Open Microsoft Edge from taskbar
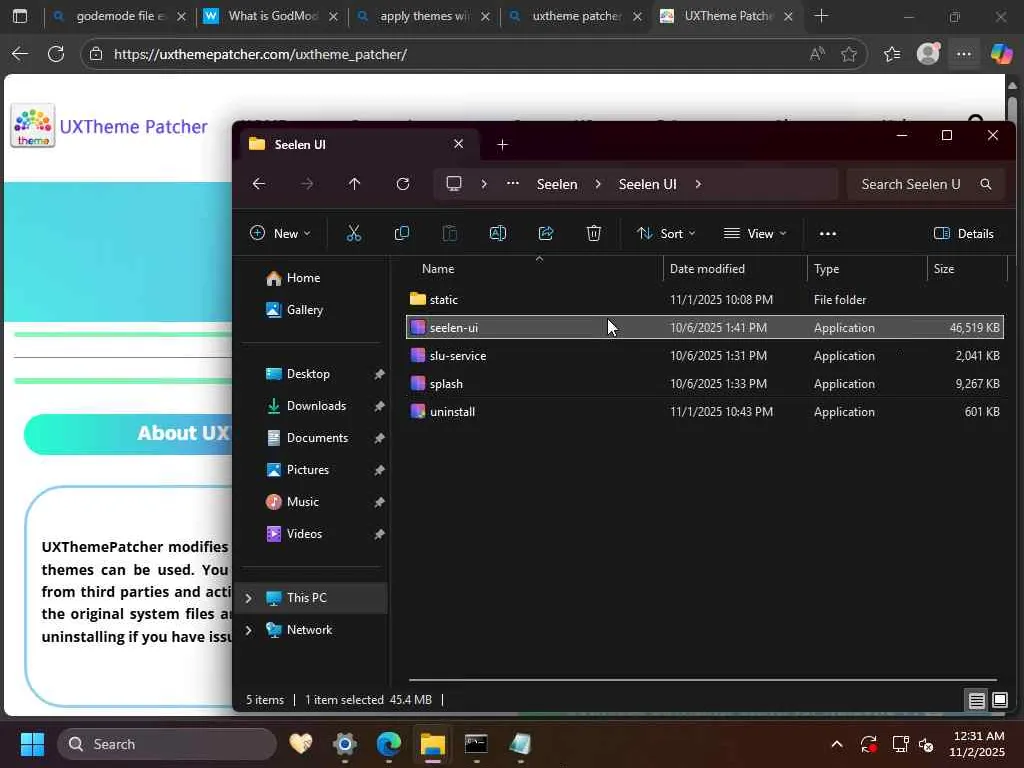 (389, 744)
